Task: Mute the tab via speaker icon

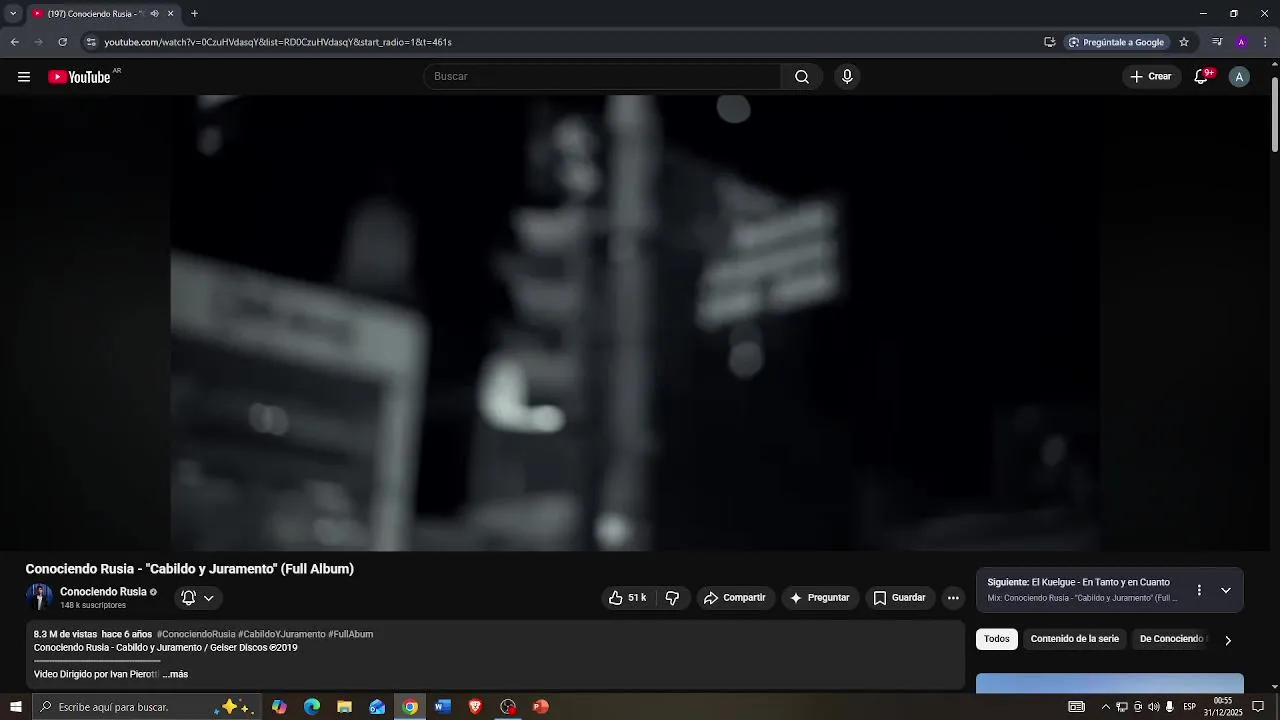Action: tap(154, 14)
